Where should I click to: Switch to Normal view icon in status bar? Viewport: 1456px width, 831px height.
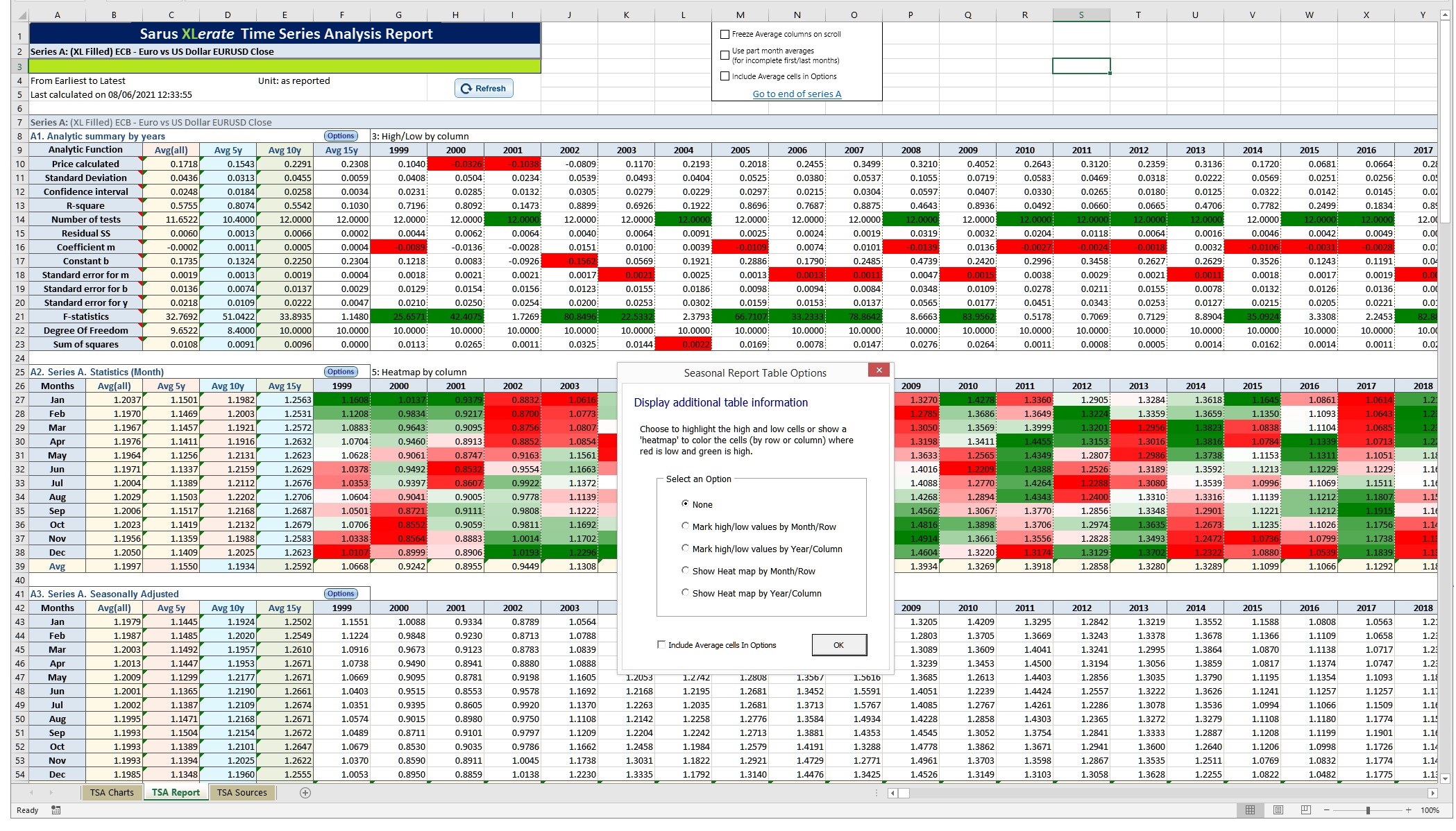pos(1250,810)
